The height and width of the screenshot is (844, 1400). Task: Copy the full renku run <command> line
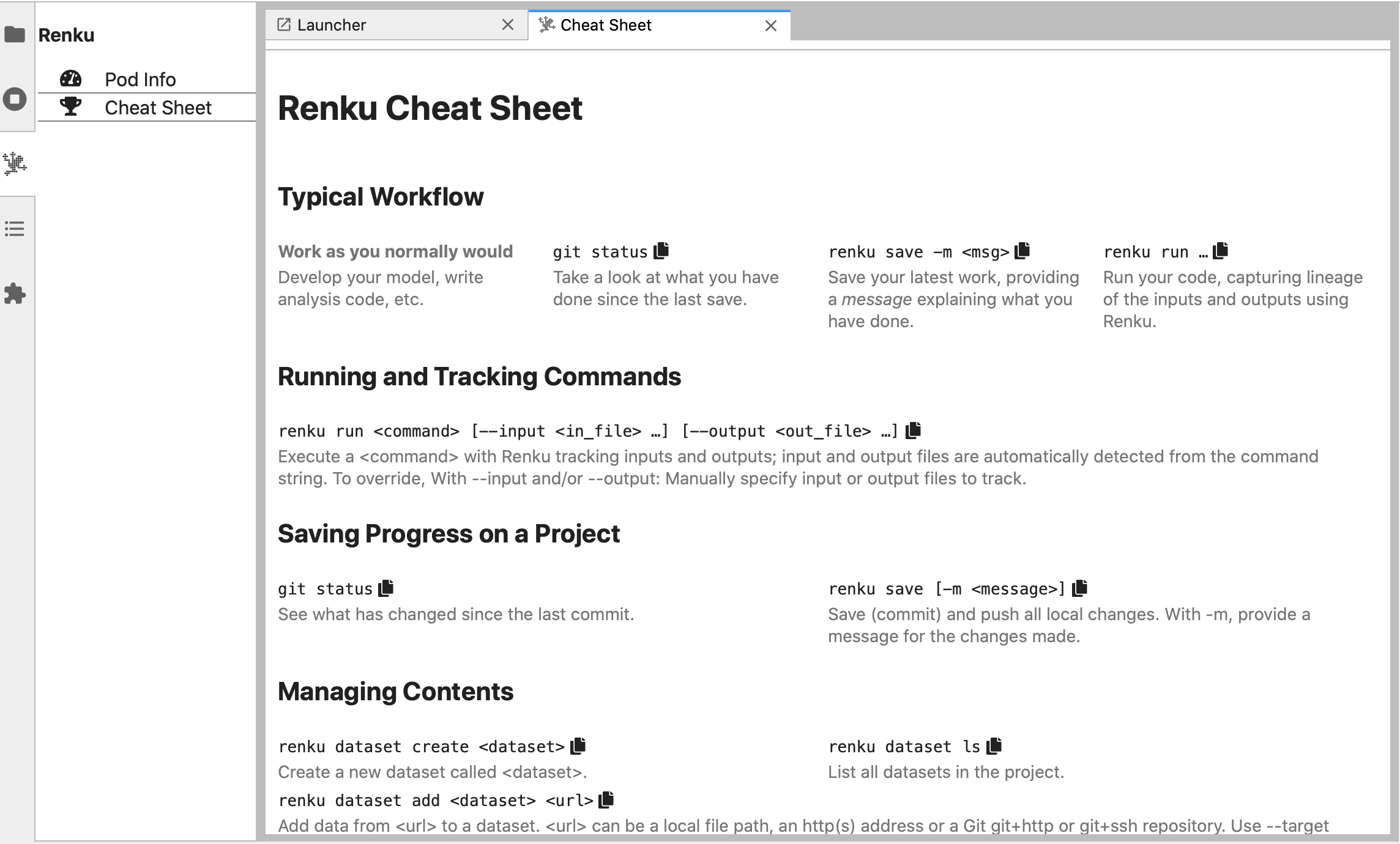[915, 429]
